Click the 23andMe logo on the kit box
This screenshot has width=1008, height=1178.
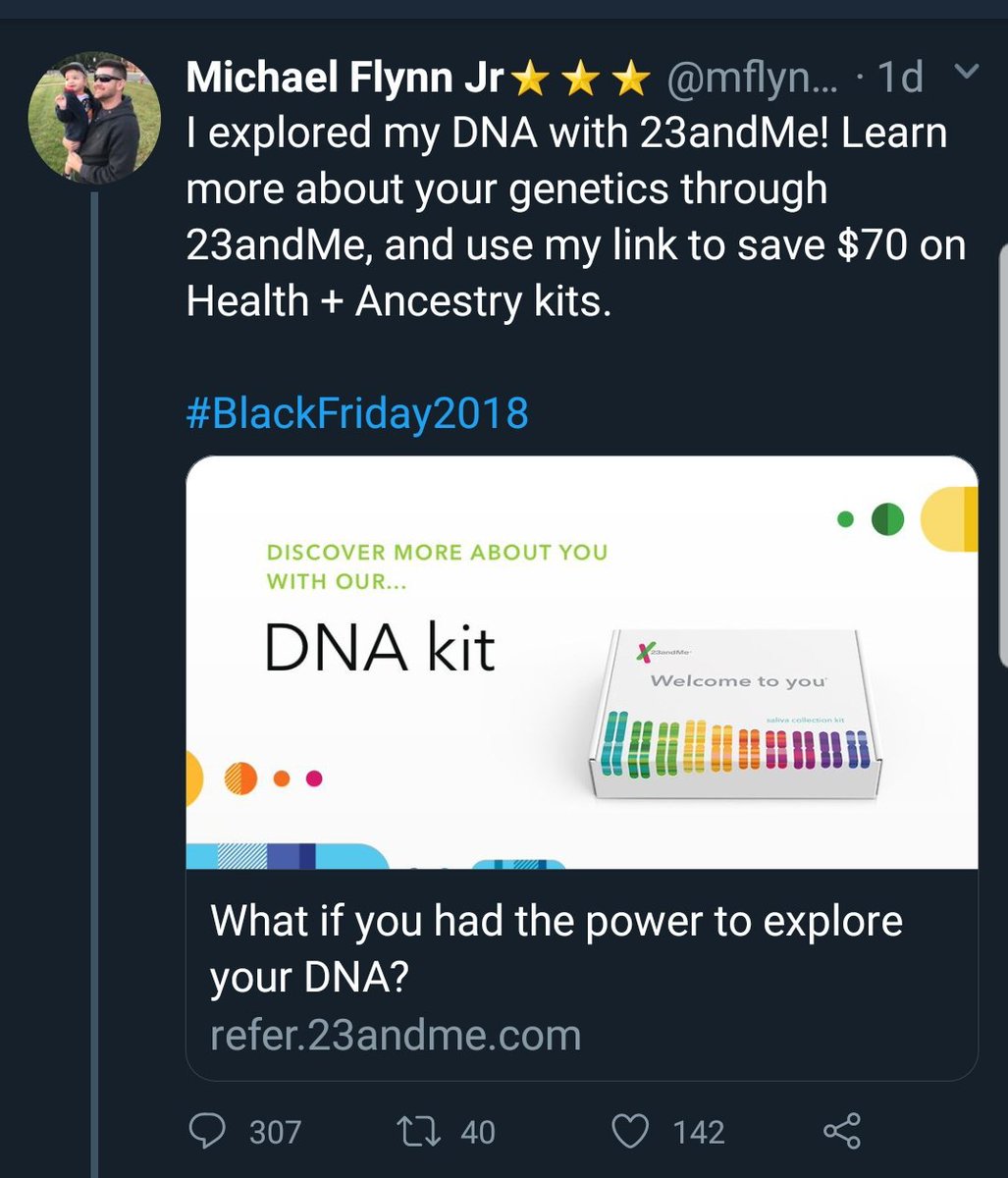click(646, 651)
